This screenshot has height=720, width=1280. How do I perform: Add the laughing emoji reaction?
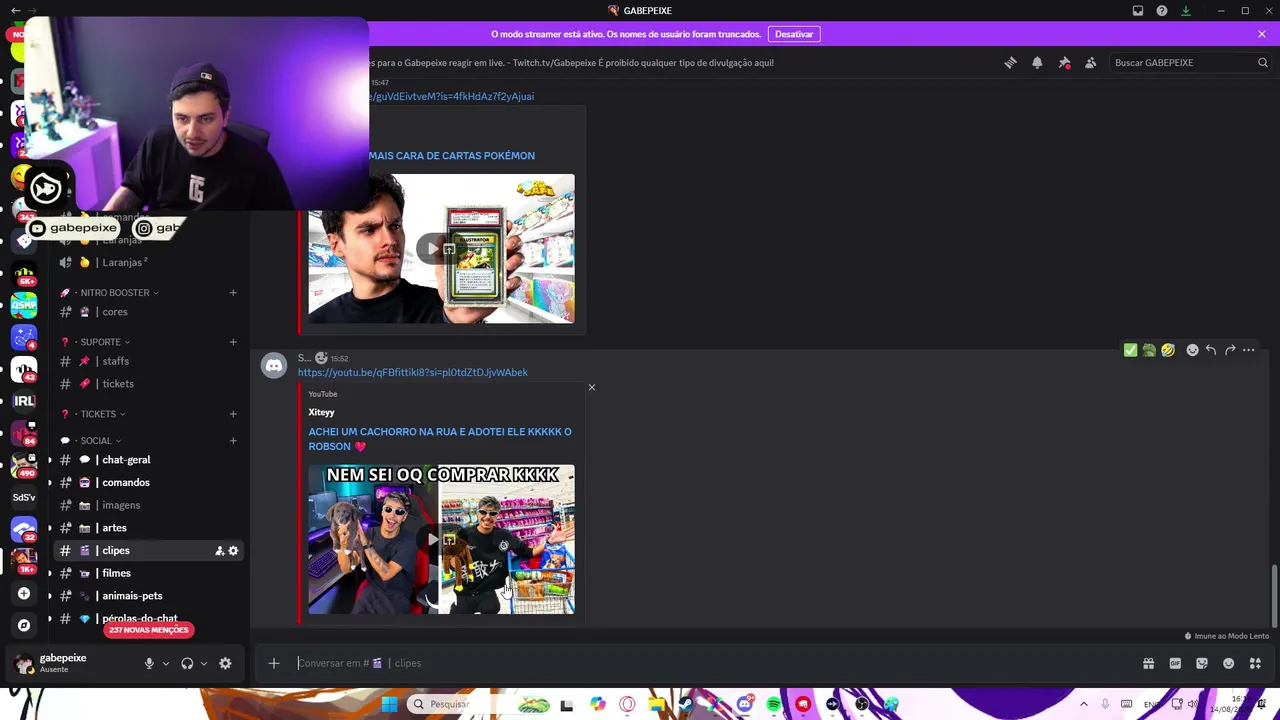click(1168, 350)
